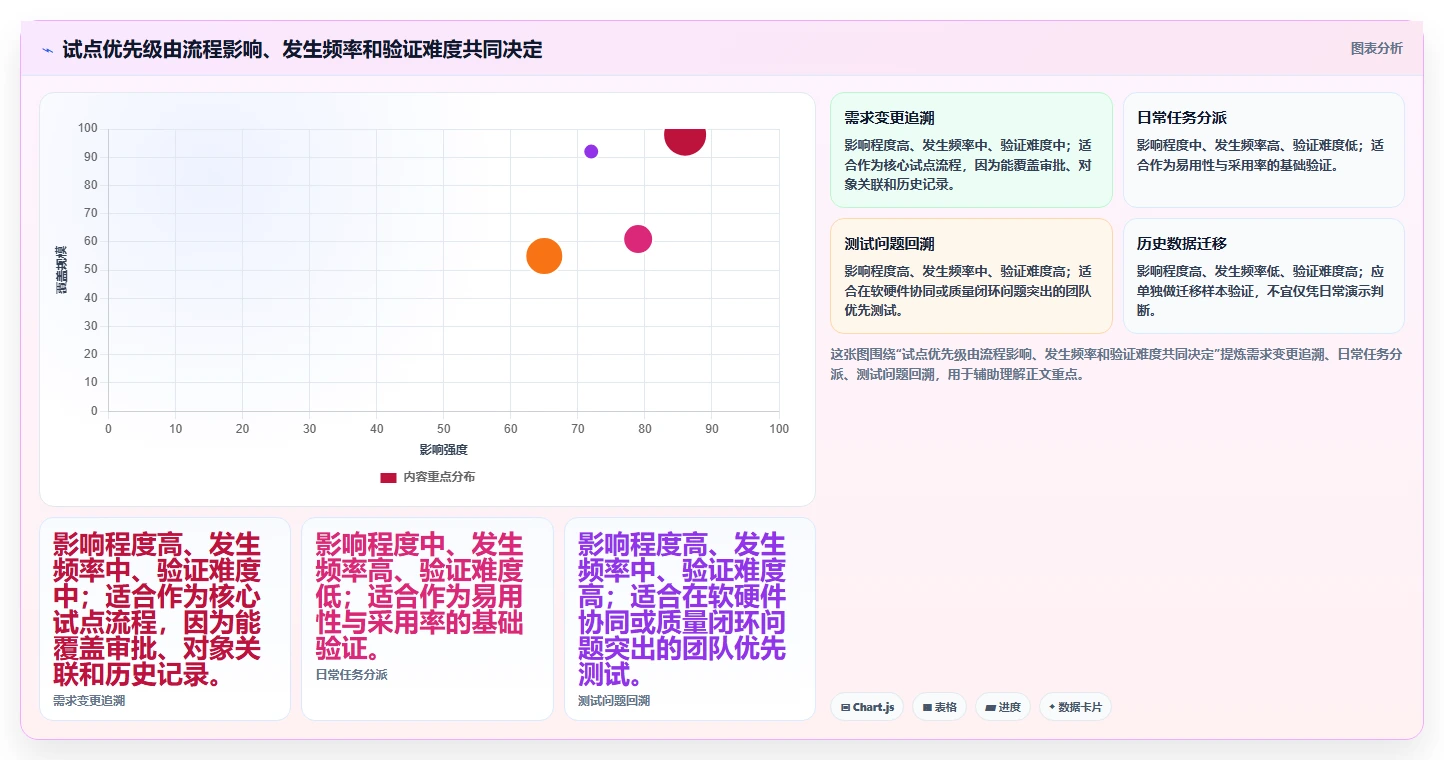Select the Chart.js tag

coord(867,707)
